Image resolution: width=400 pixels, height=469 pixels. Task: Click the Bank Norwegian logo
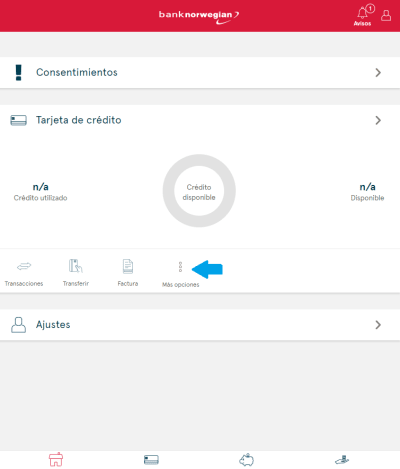tap(199, 17)
